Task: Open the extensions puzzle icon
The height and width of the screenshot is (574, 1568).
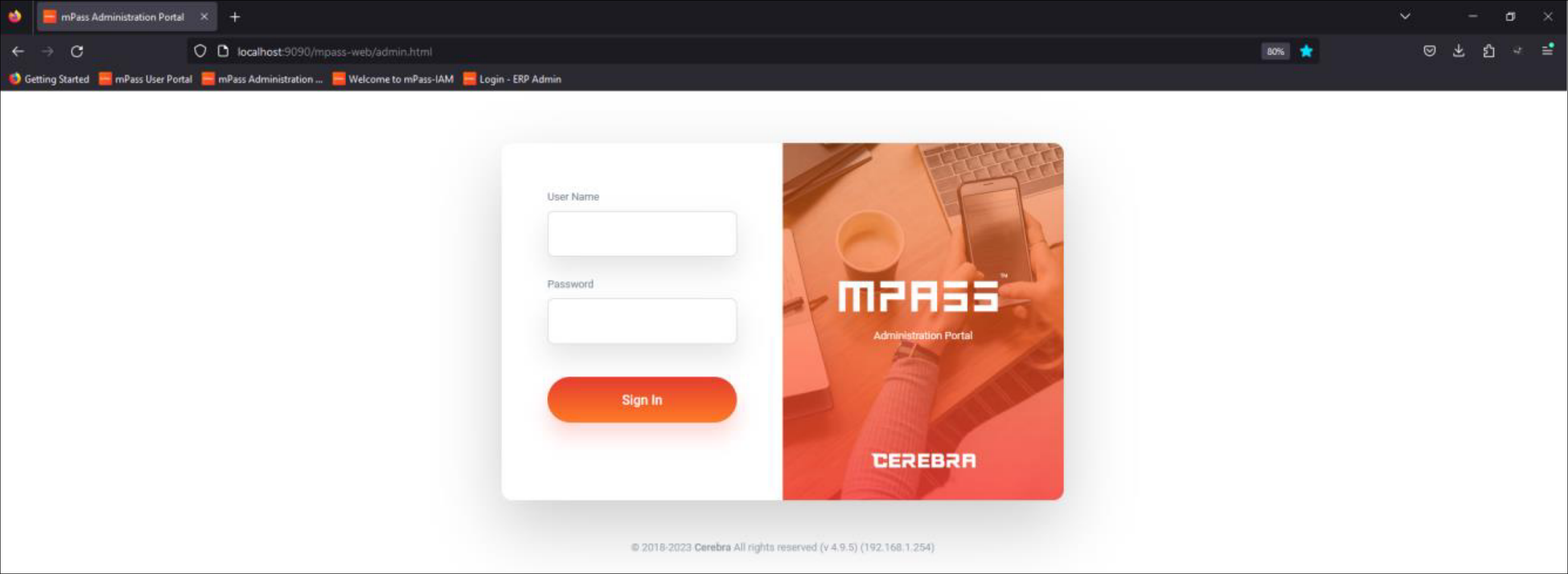Action: point(1488,51)
